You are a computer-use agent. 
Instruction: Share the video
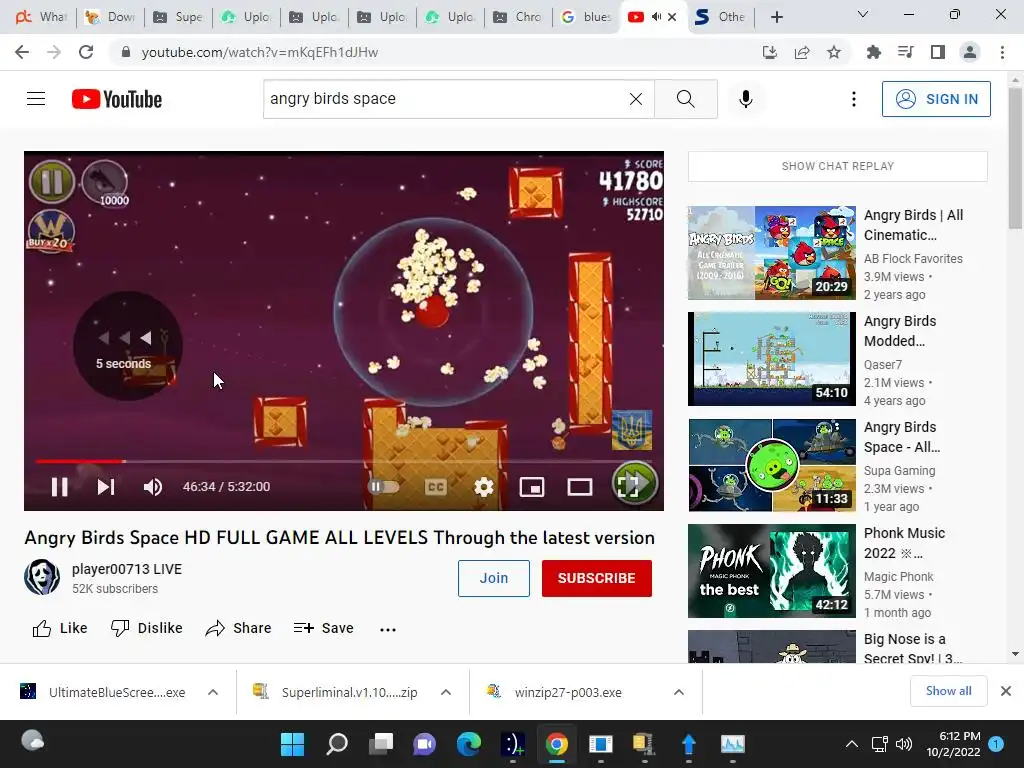coord(238,628)
